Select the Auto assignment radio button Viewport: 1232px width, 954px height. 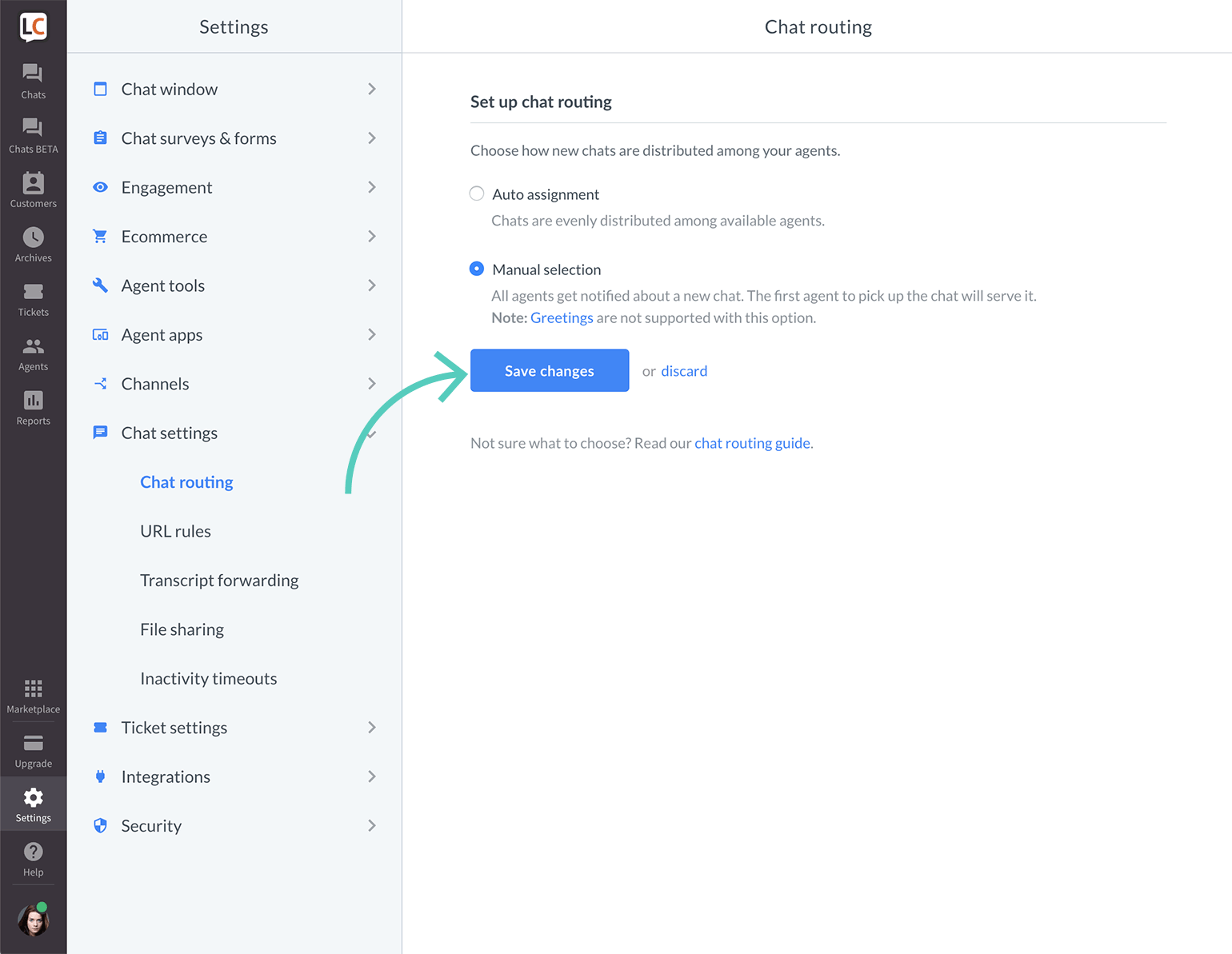coord(477,194)
